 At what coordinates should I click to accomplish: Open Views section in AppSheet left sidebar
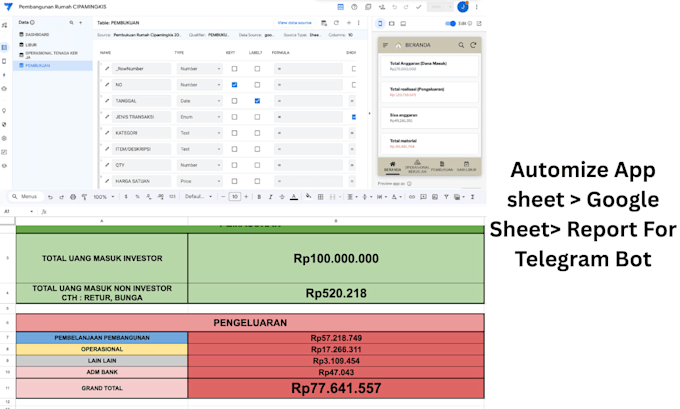coord(4,61)
